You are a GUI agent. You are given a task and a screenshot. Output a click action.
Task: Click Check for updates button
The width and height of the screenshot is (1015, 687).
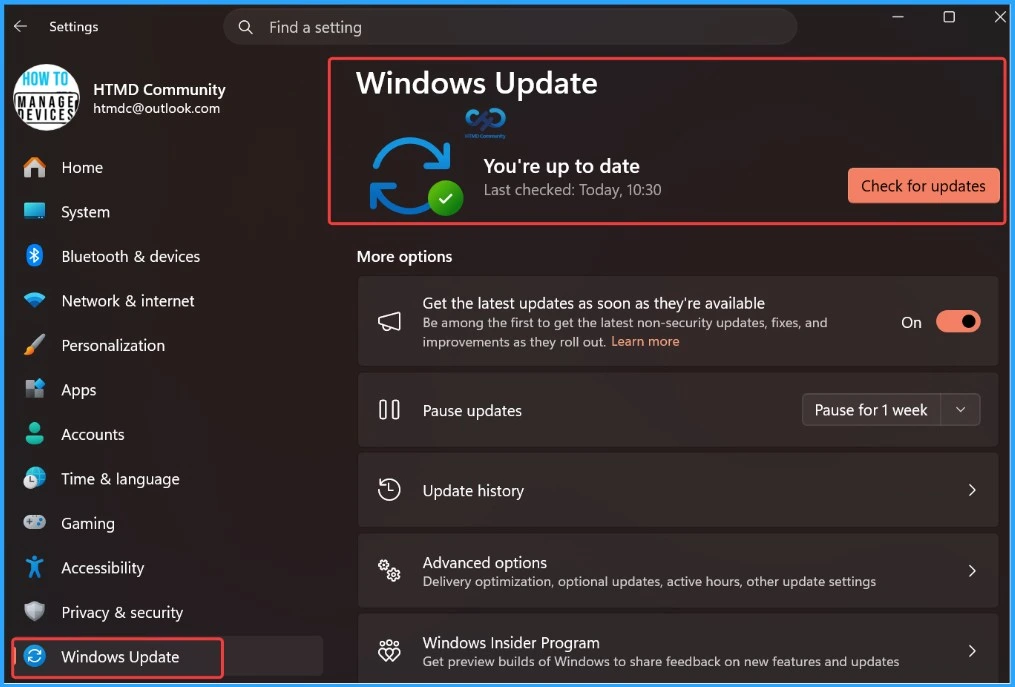click(x=923, y=186)
